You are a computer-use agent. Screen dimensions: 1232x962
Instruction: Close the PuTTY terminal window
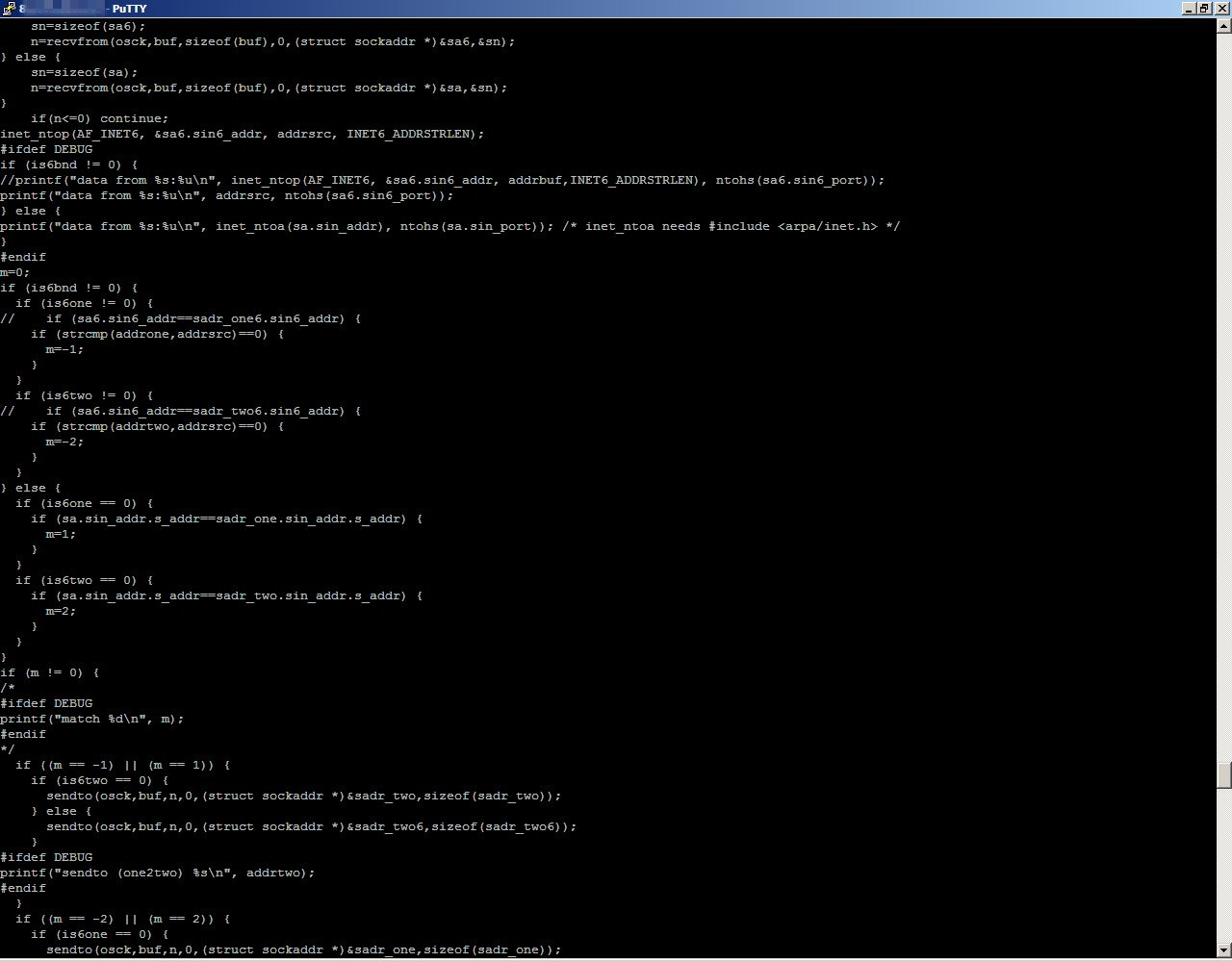pyautogui.click(x=1220, y=9)
